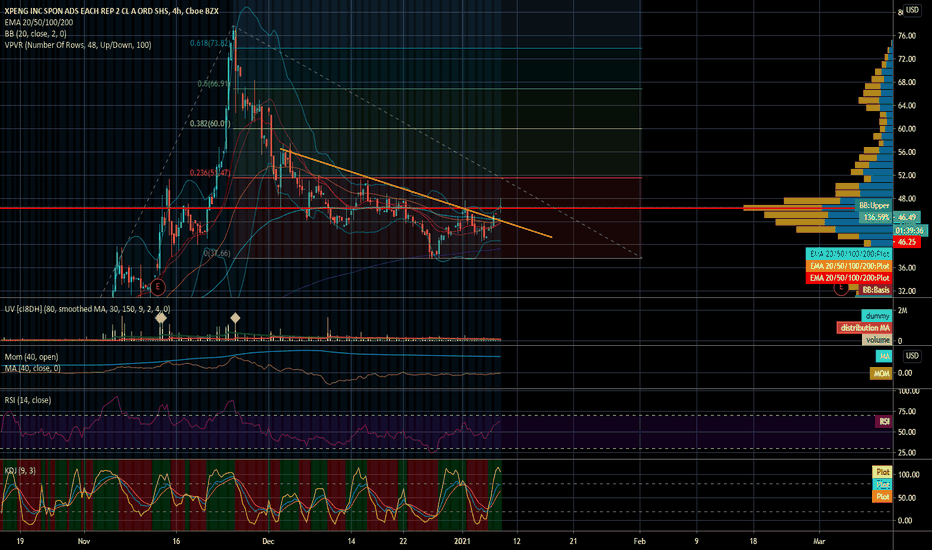932x550 pixels.
Task: Click the cyan EMA 20/50/100/200:Plot label
Action: point(849,254)
